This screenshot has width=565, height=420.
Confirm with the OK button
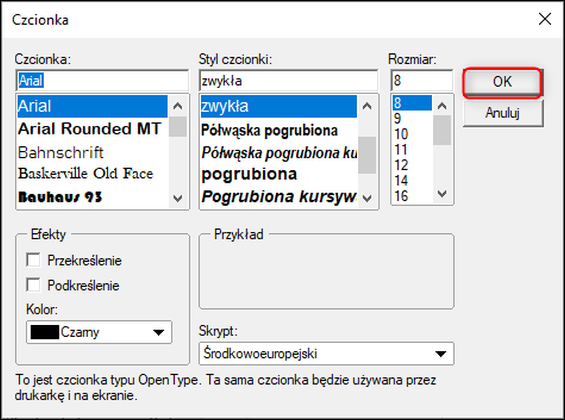point(502,82)
